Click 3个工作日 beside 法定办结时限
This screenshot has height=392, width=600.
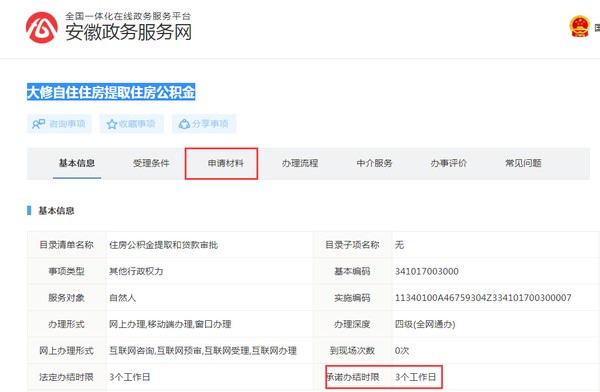pos(130,377)
